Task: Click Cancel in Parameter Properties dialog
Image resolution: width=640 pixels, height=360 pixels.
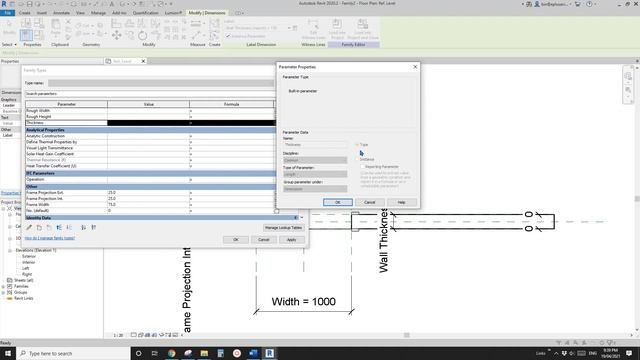Action: pos(369,202)
